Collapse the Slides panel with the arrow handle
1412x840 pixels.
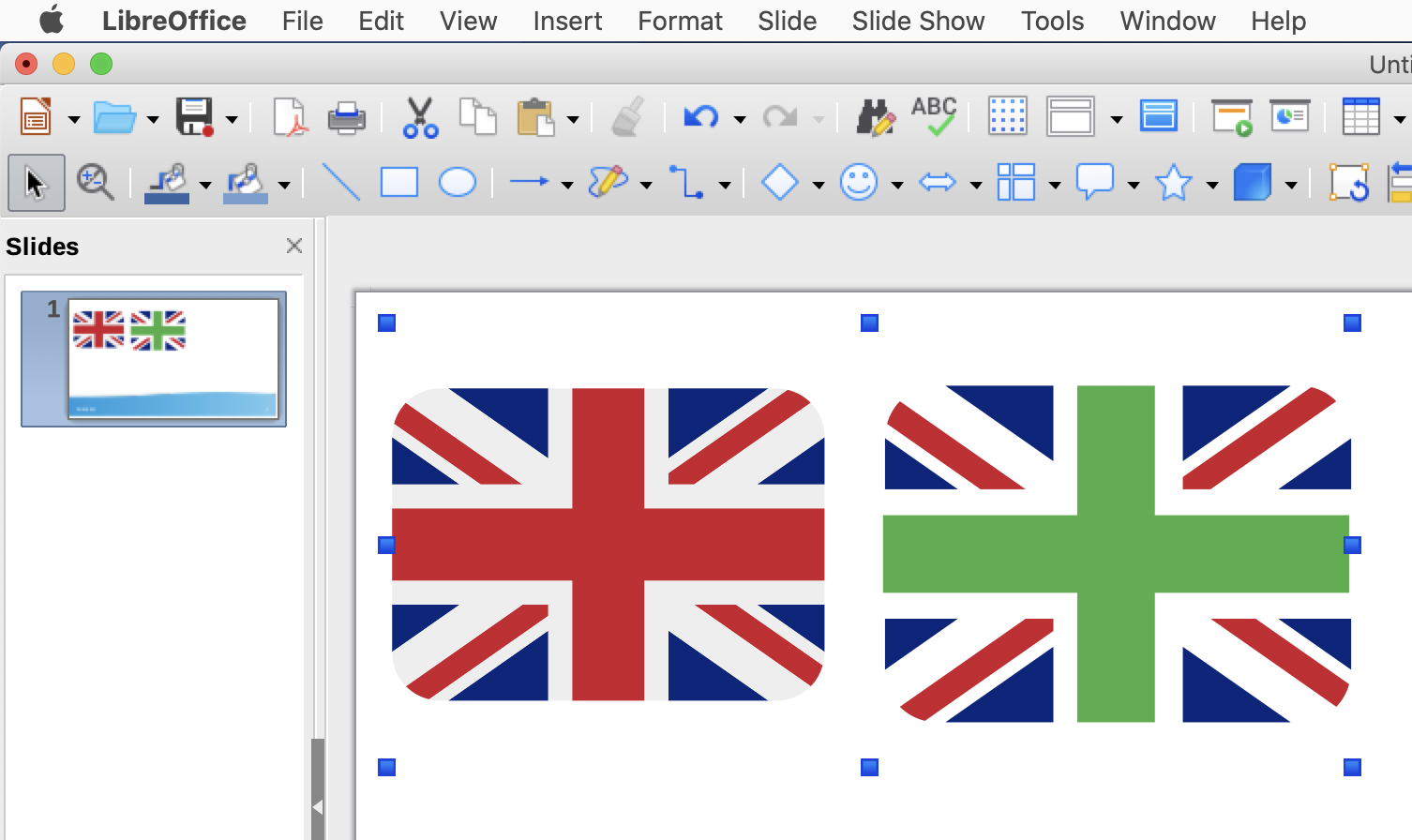point(318,806)
